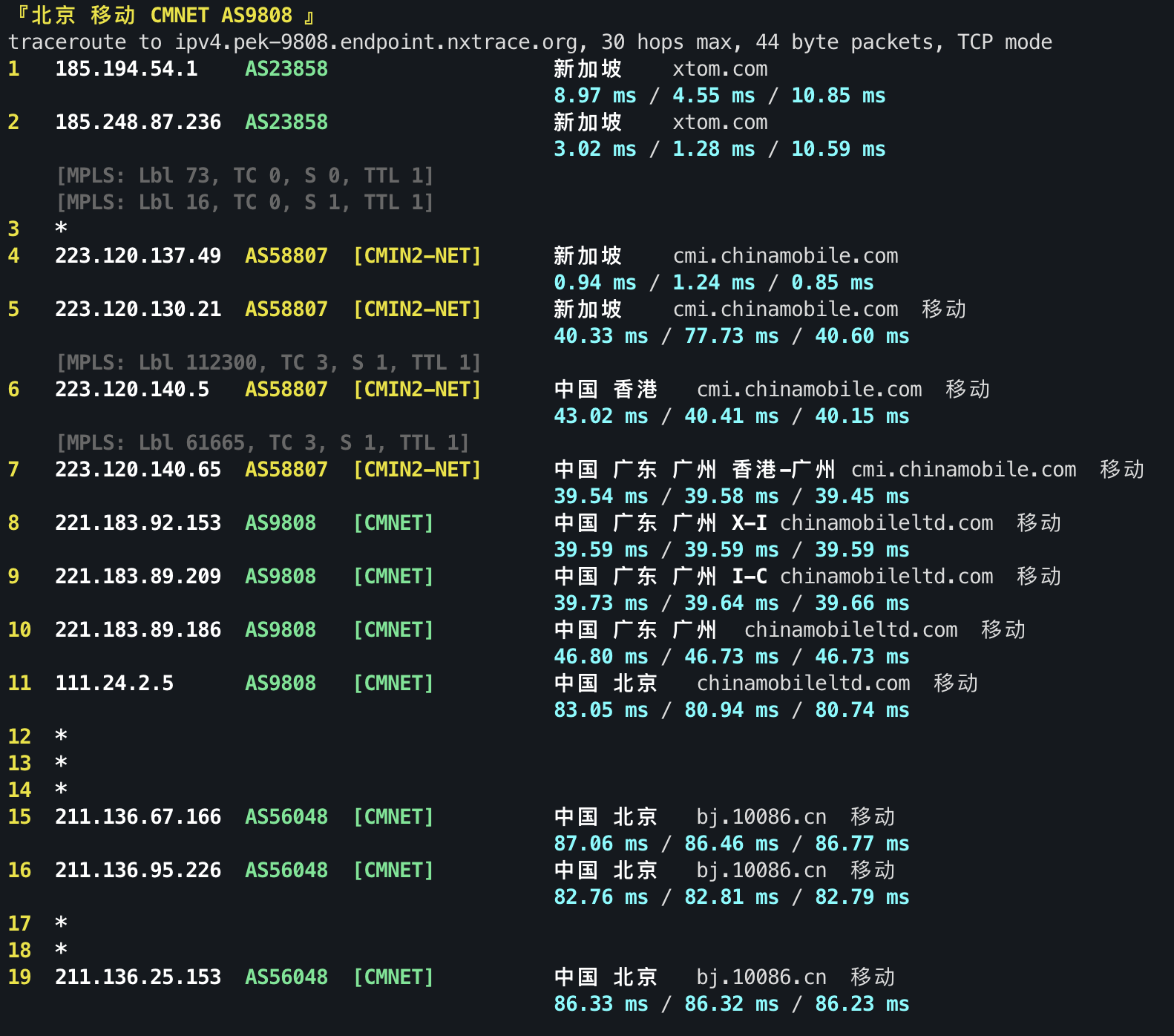Click hop number 18 timeout row
This screenshot has height=1036, width=1174.
tap(37, 951)
